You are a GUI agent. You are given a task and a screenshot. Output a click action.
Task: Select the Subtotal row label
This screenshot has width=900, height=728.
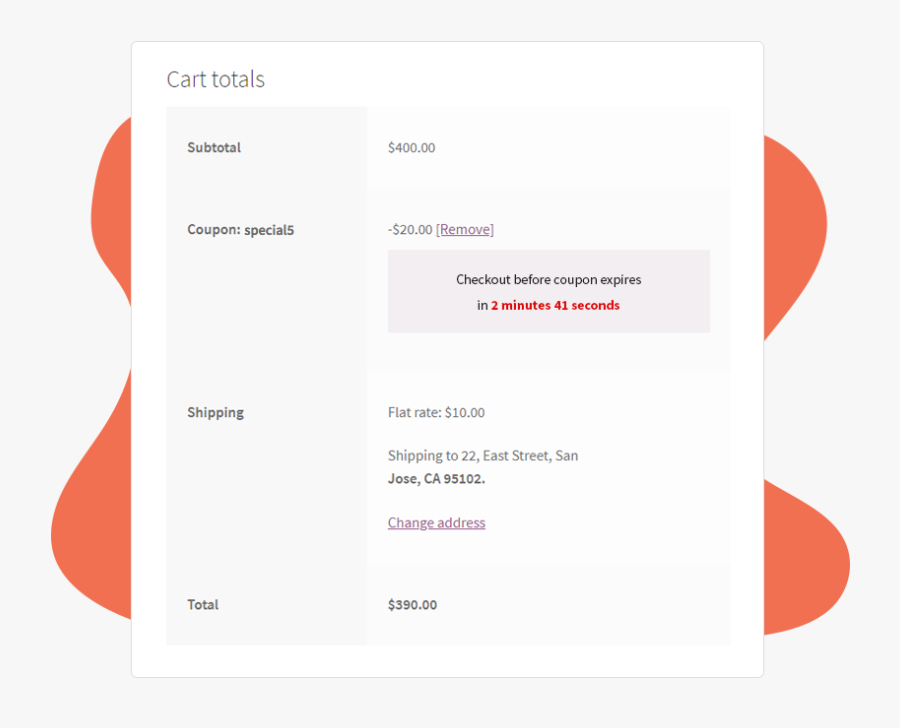pyautogui.click(x=214, y=147)
